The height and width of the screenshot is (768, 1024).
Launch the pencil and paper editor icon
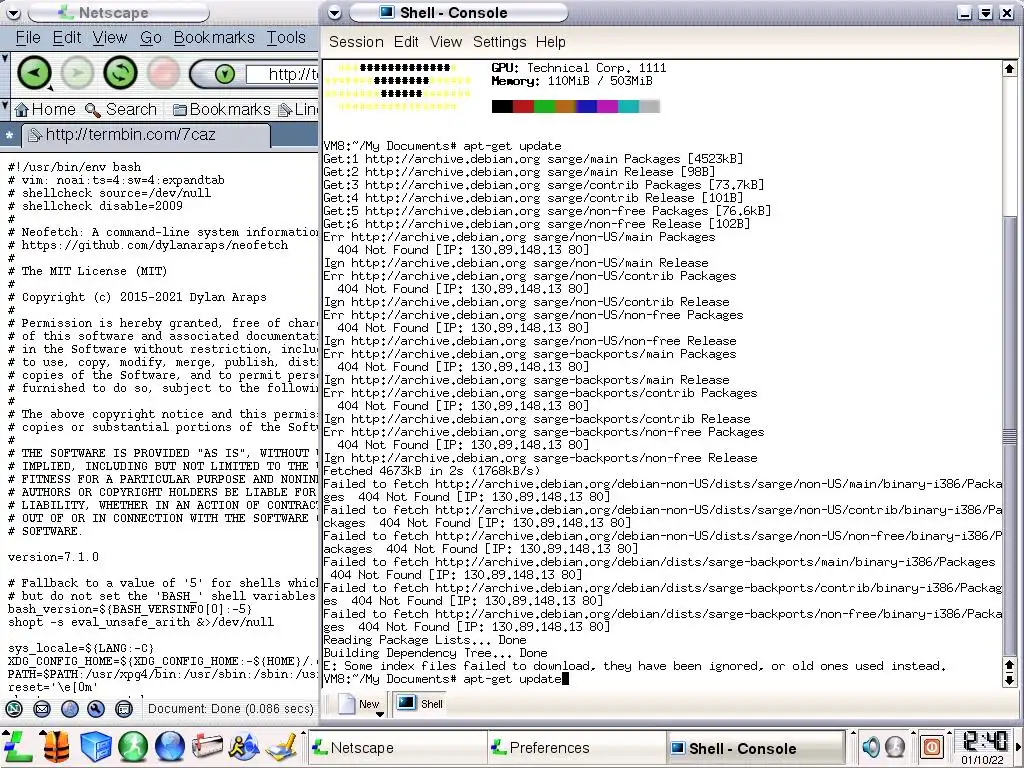pyautogui.click(x=283, y=746)
